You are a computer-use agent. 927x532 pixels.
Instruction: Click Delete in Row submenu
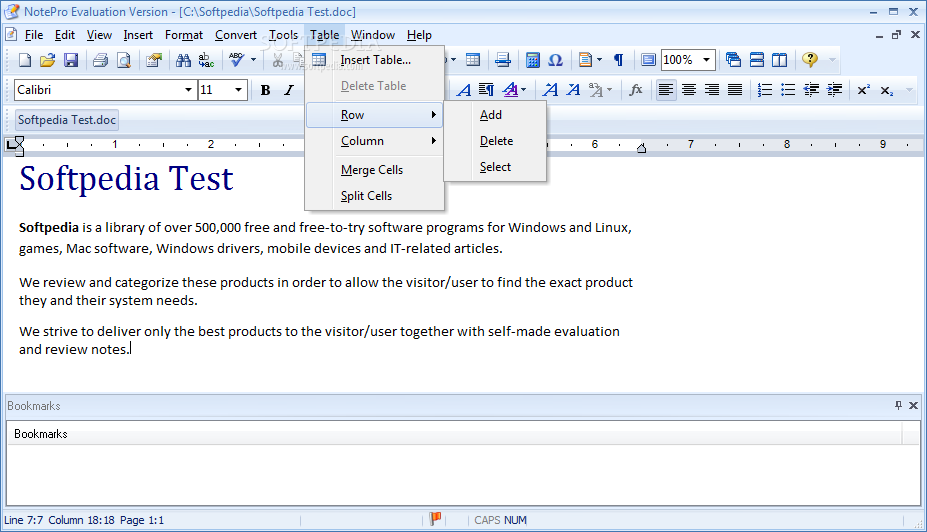[x=495, y=141]
